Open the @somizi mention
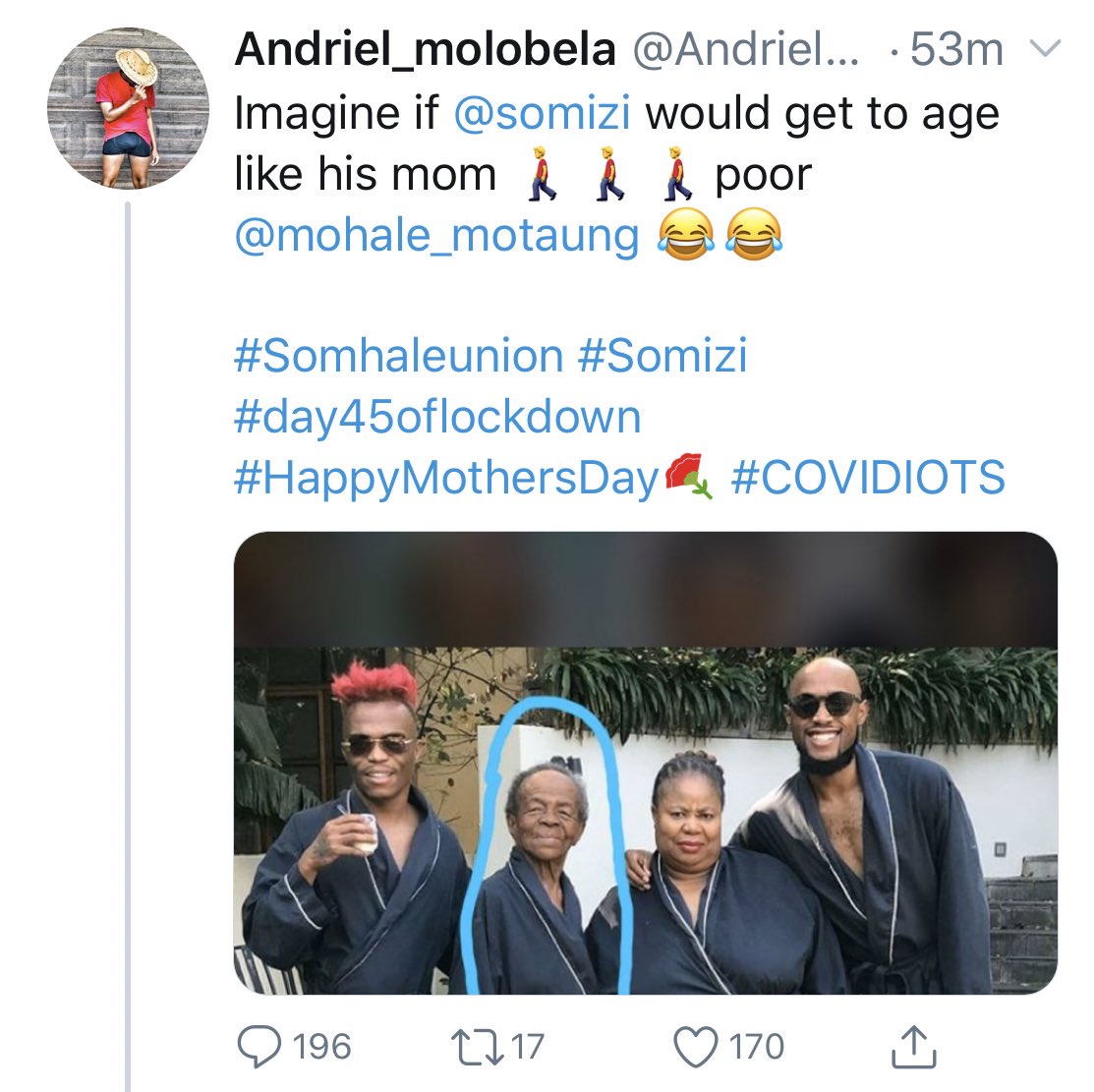 pos(542,114)
